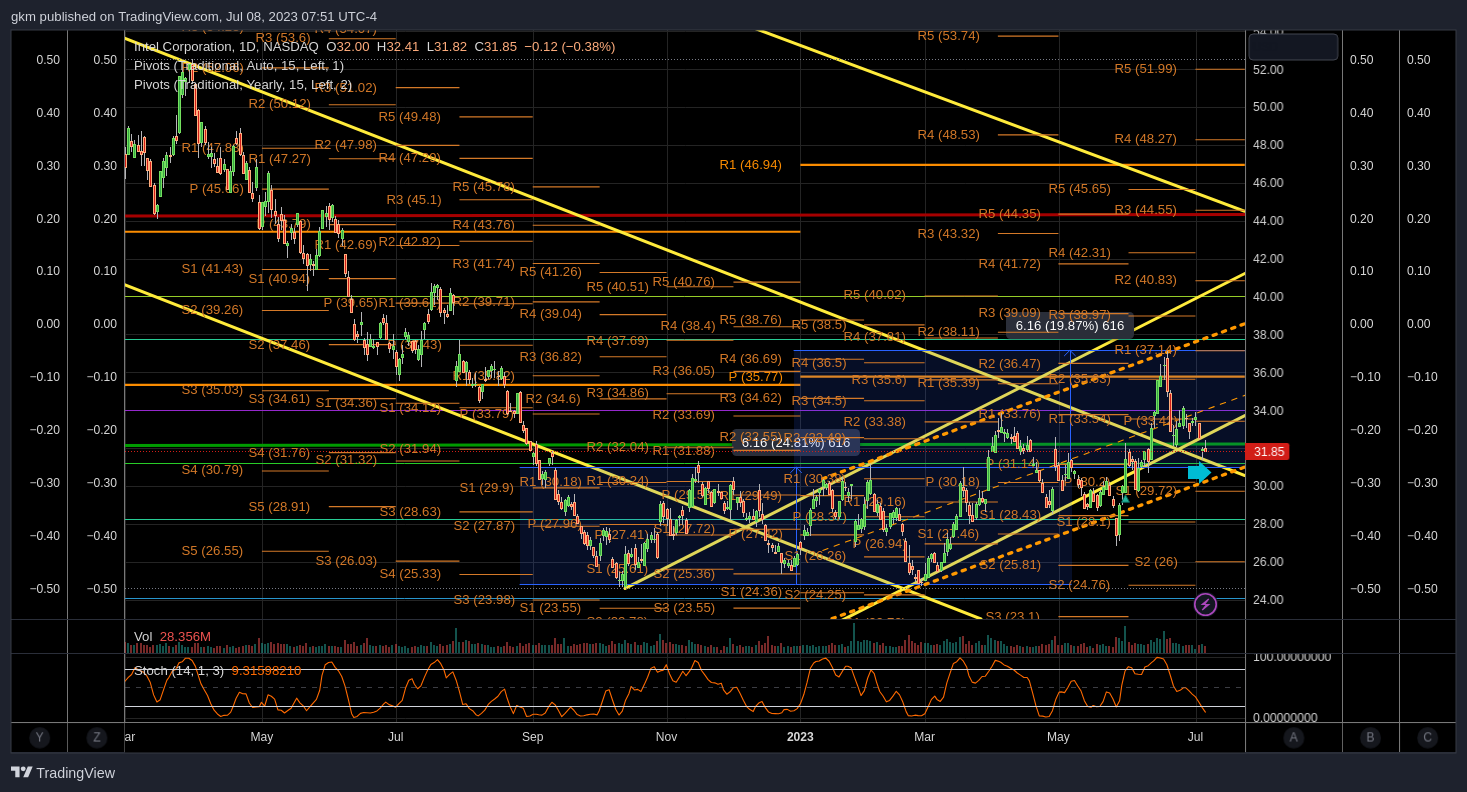The height and width of the screenshot is (792, 1467).
Task: Click the Stoch (14, 1, 3) indicator label
Action: (x=217, y=670)
